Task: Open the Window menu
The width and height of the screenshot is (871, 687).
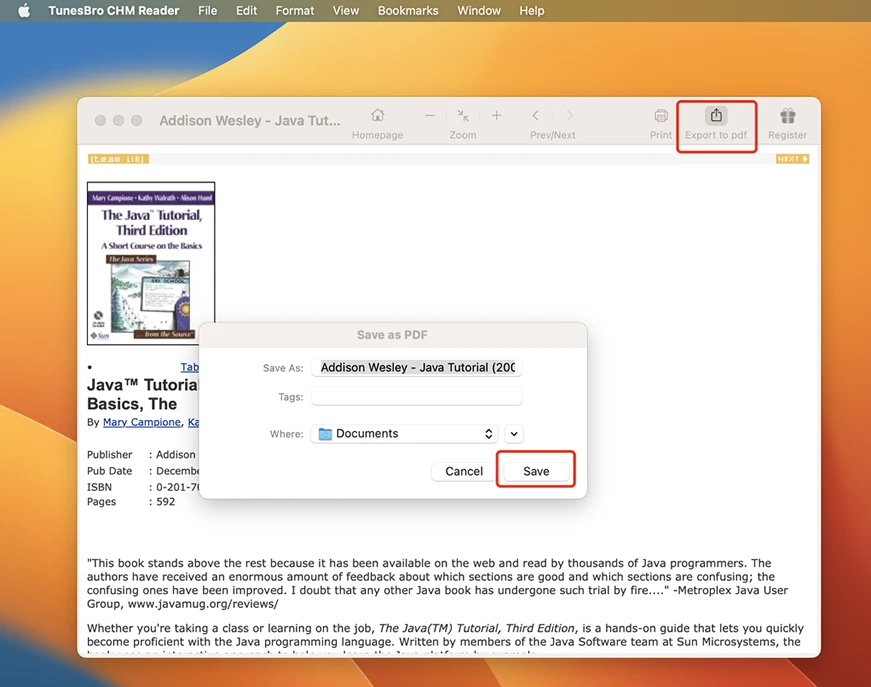Action: (479, 11)
